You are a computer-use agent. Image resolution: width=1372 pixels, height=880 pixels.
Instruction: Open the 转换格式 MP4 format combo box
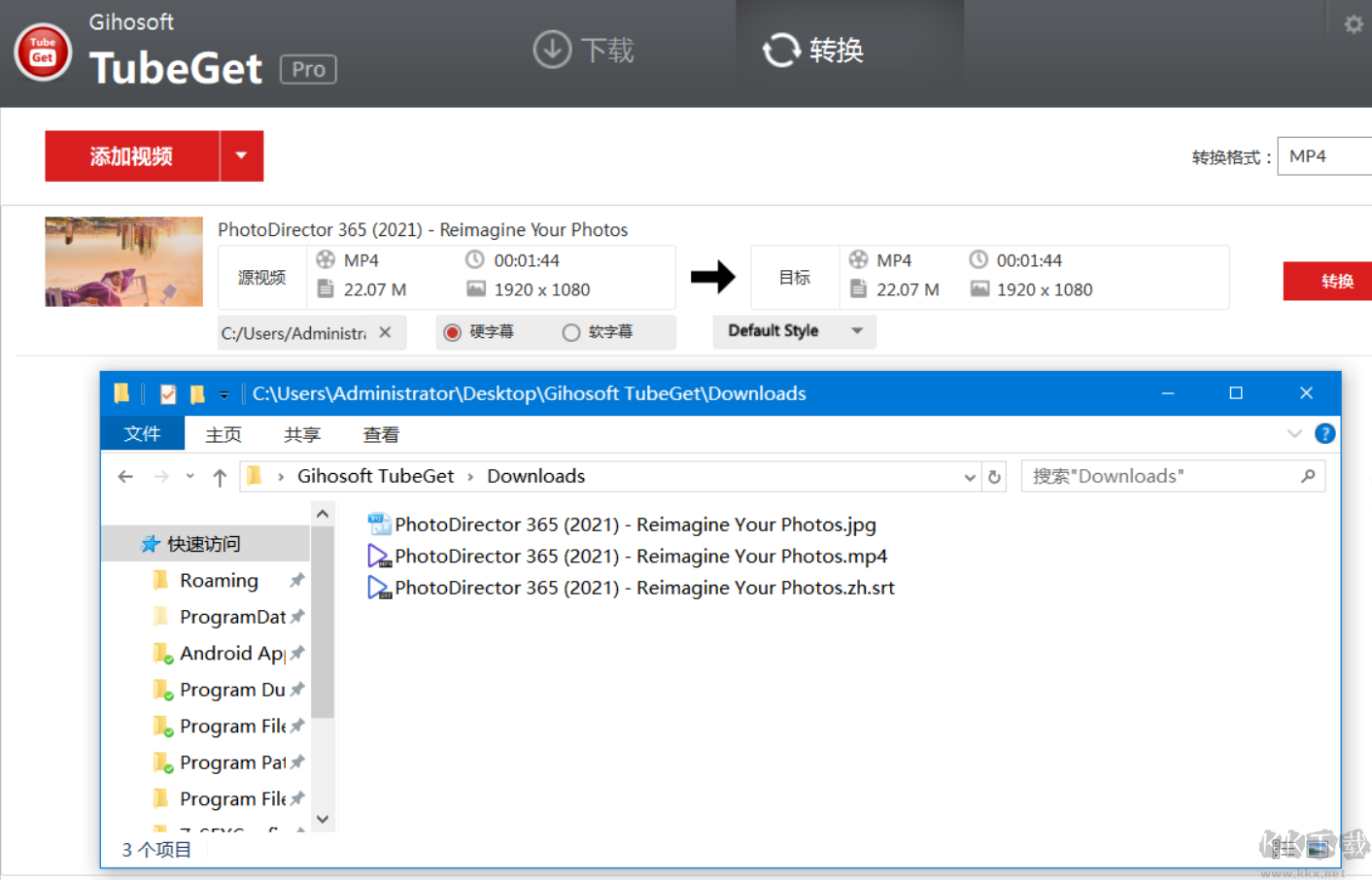point(1324,156)
